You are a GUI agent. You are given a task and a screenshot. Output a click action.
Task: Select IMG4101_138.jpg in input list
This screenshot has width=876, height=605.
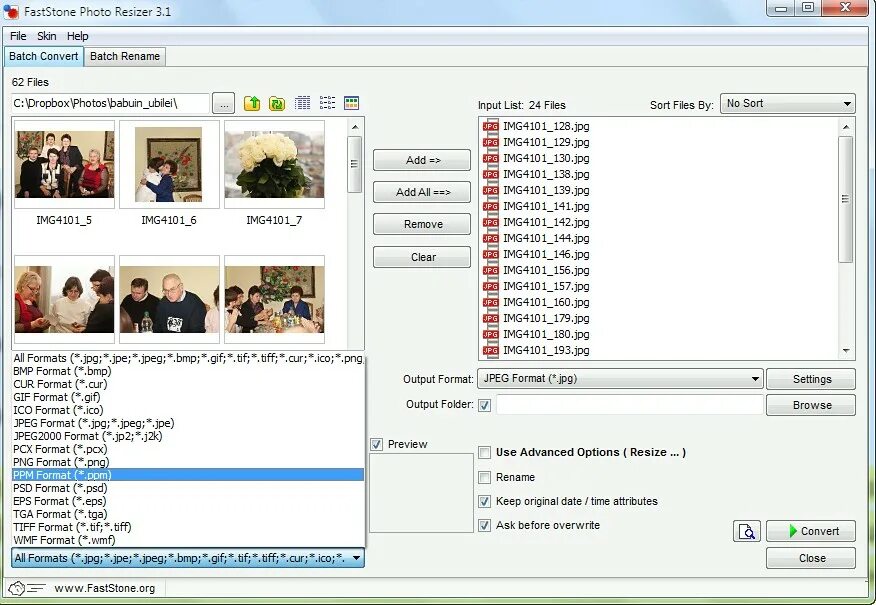coord(546,174)
